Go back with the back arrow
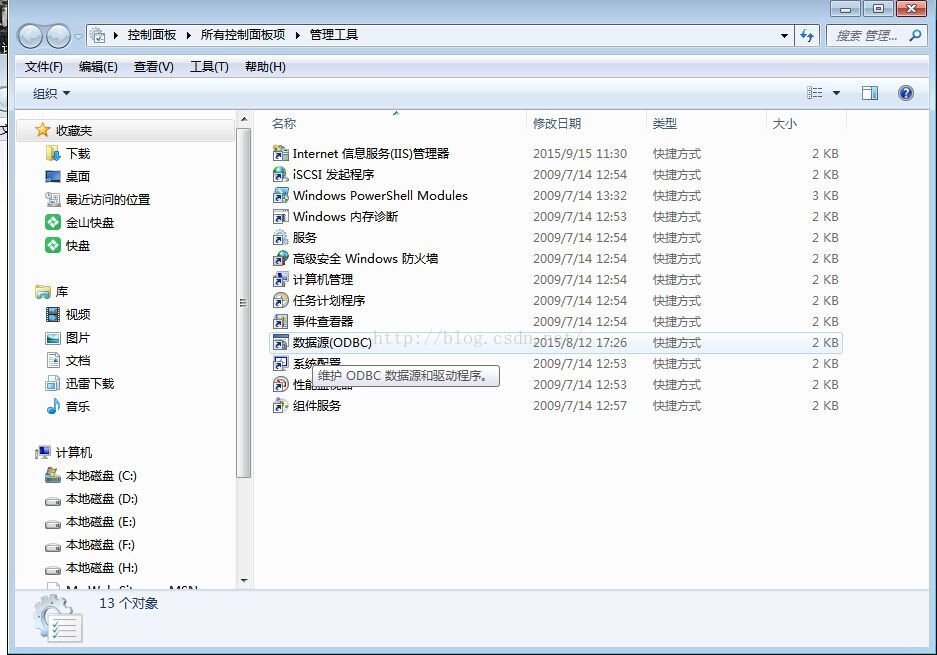 (x=30, y=36)
